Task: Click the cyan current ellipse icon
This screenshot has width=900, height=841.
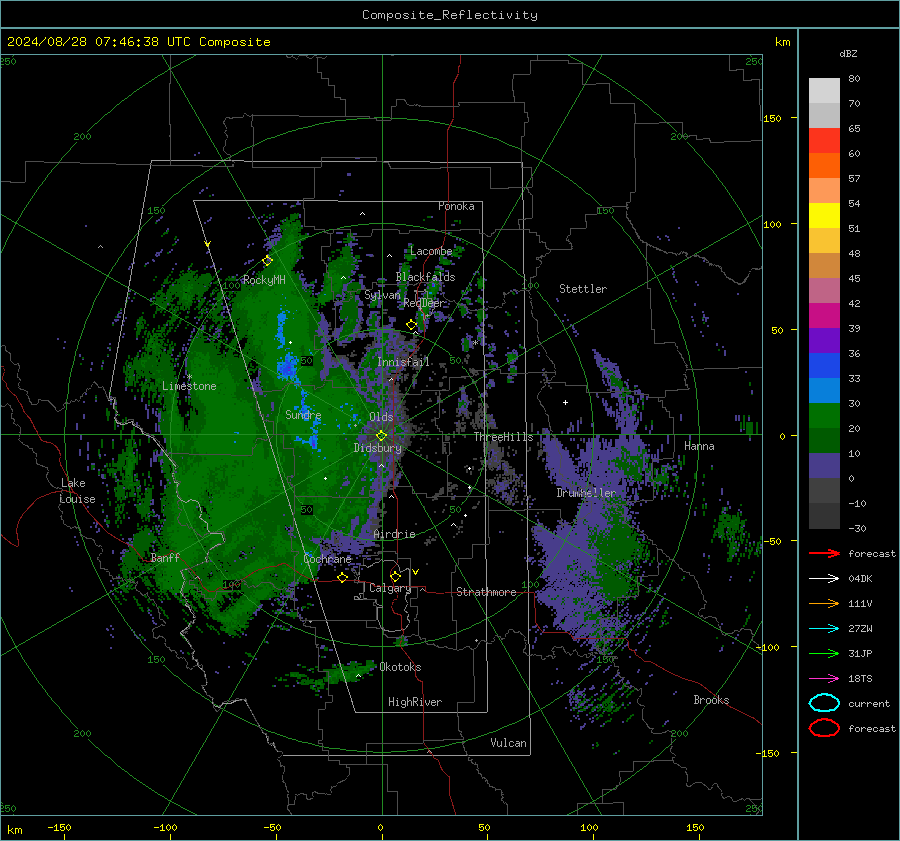Action: tap(824, 703)
